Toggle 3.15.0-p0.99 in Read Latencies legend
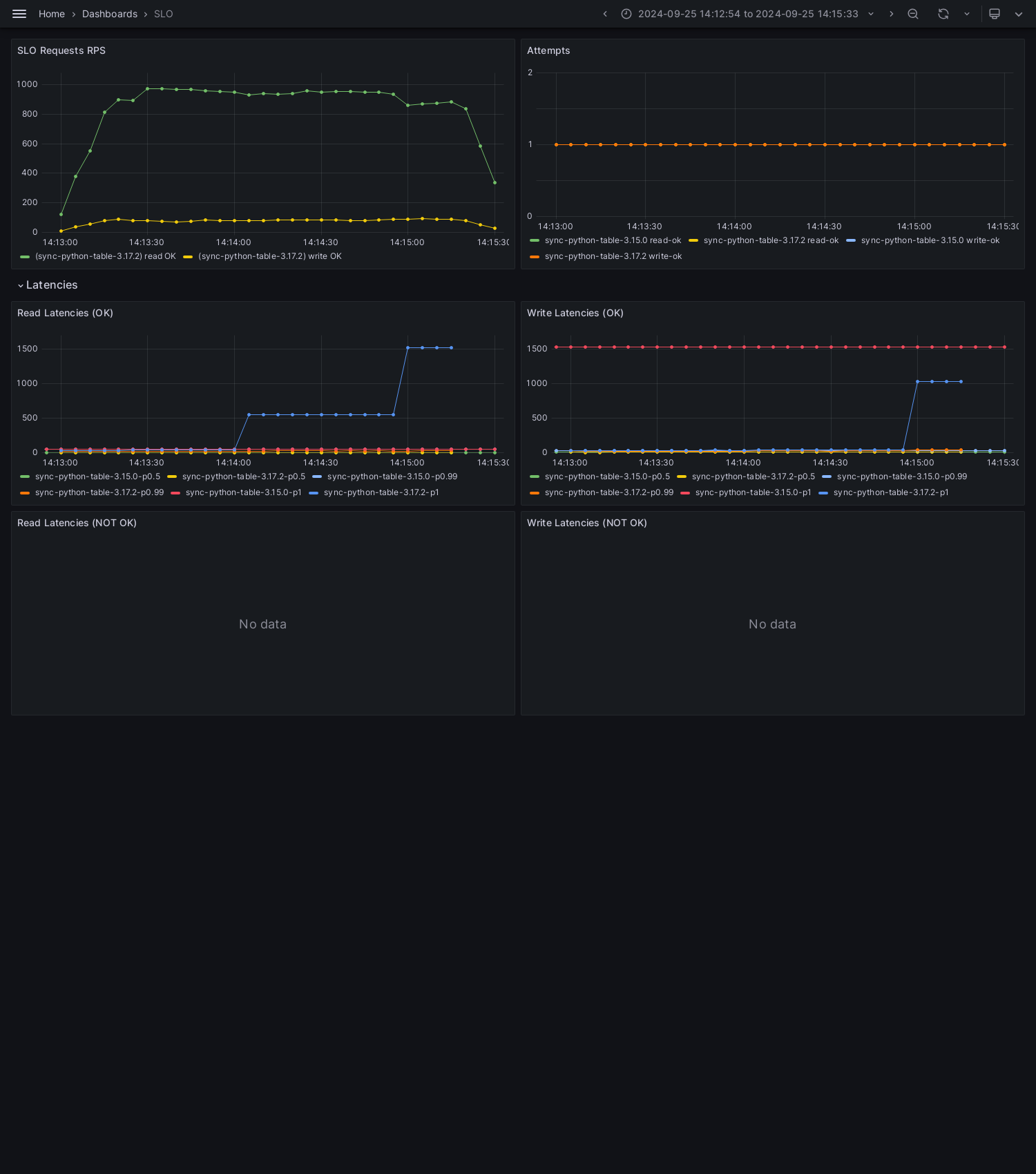Viewport: 1036px width, 1174px height. click(392, 477)
